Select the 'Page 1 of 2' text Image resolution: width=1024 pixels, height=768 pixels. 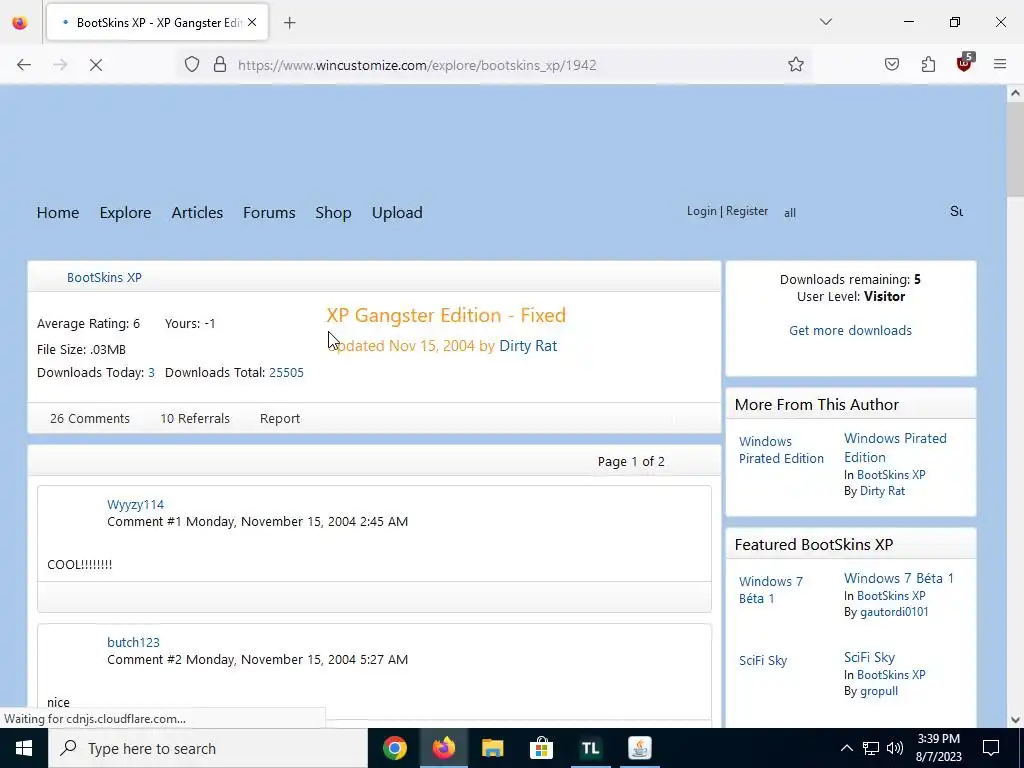[631, 462]
